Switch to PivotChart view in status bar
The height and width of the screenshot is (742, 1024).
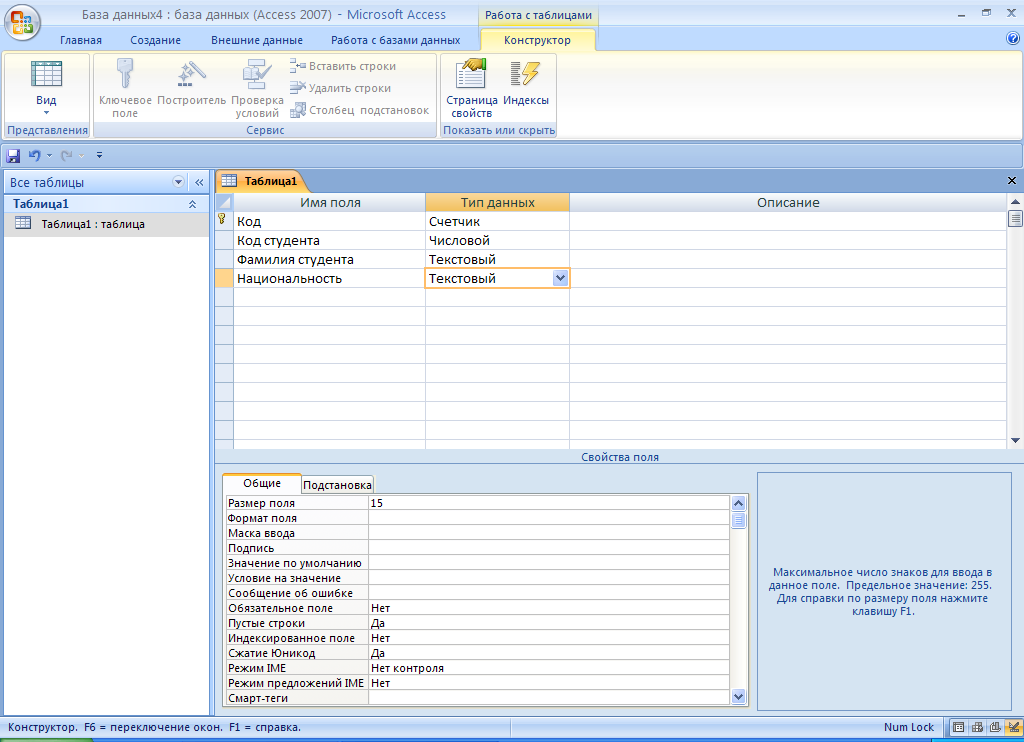995,727
